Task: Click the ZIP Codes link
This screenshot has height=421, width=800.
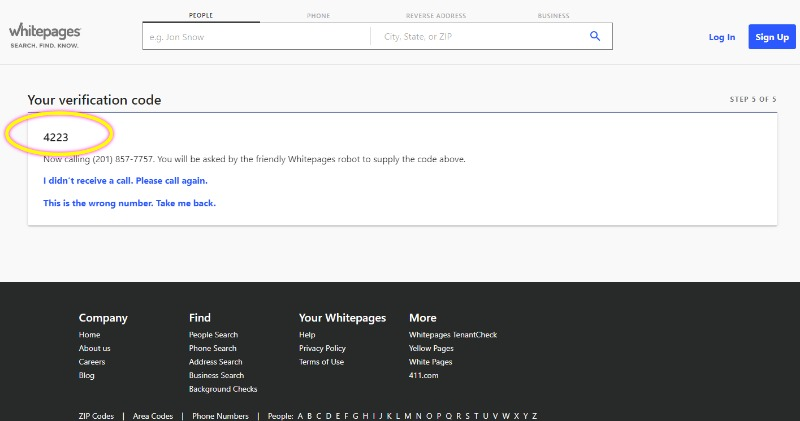Action: [96, 416]
